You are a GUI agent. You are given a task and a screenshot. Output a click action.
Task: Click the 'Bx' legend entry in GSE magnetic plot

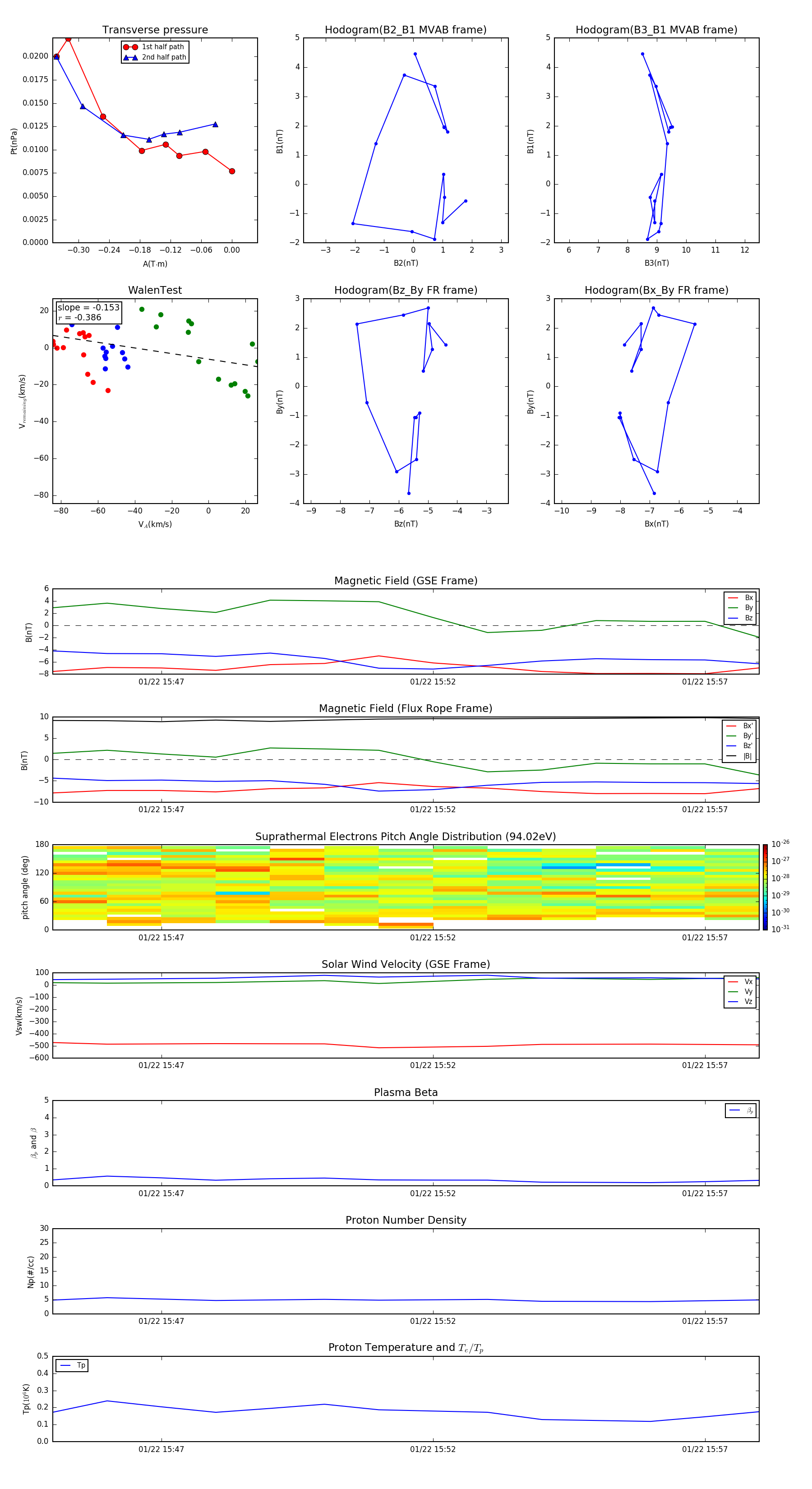(x=740, y=598)
